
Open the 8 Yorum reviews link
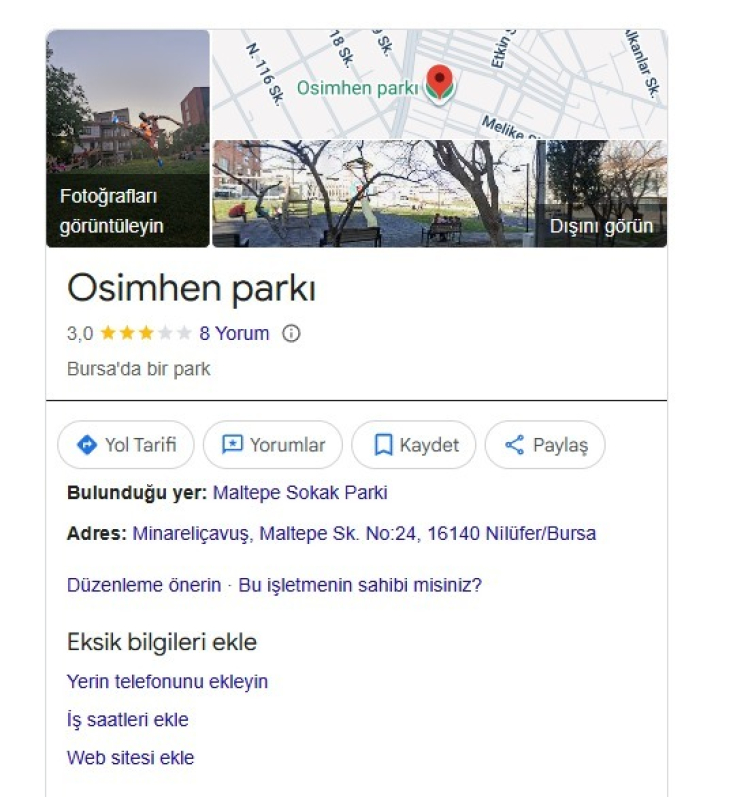234,333
